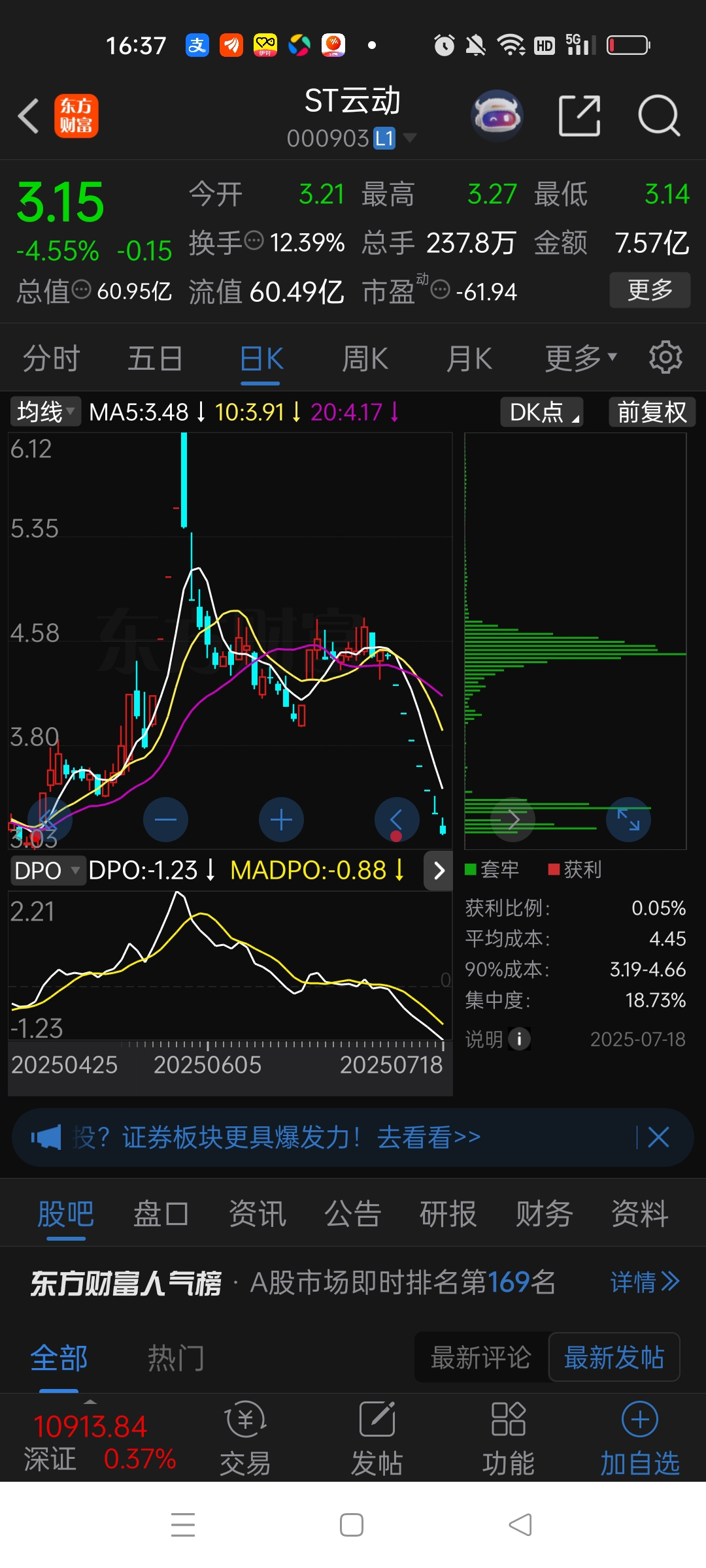Expand the stock code 000903 dropdown
Screen dimensions: 706x1568
[x=410, y=137]
